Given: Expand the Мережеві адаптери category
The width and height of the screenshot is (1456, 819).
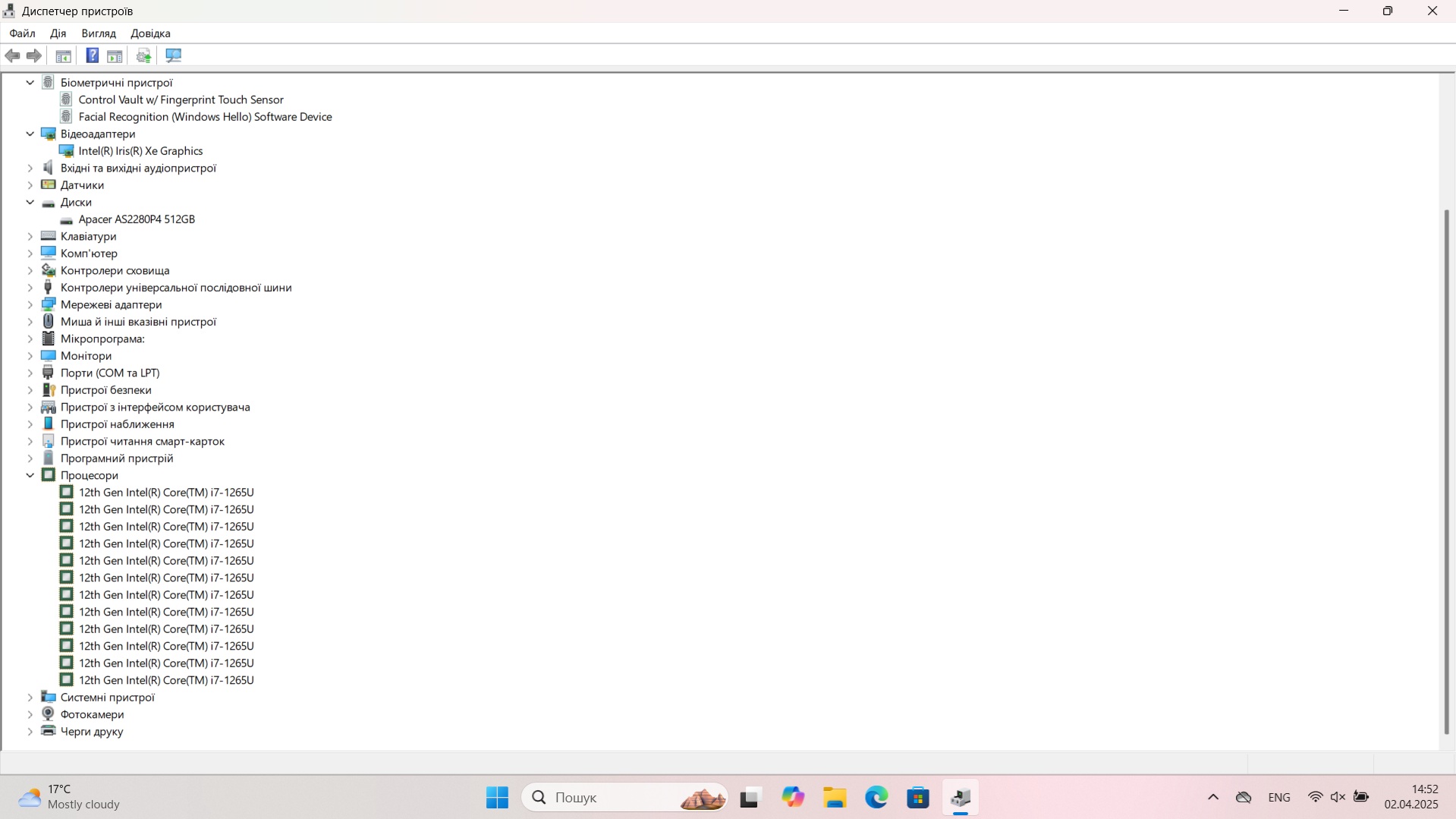Looking at the screenshot, I should [30, 304].
